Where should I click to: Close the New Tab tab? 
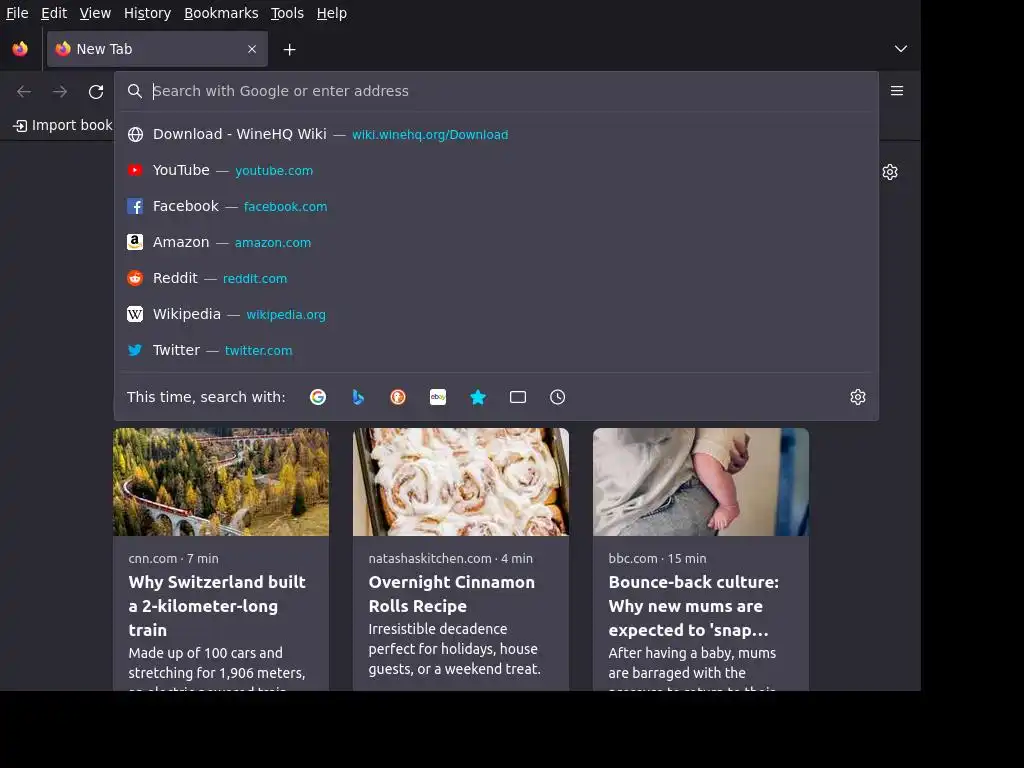[x=252, y=49]
